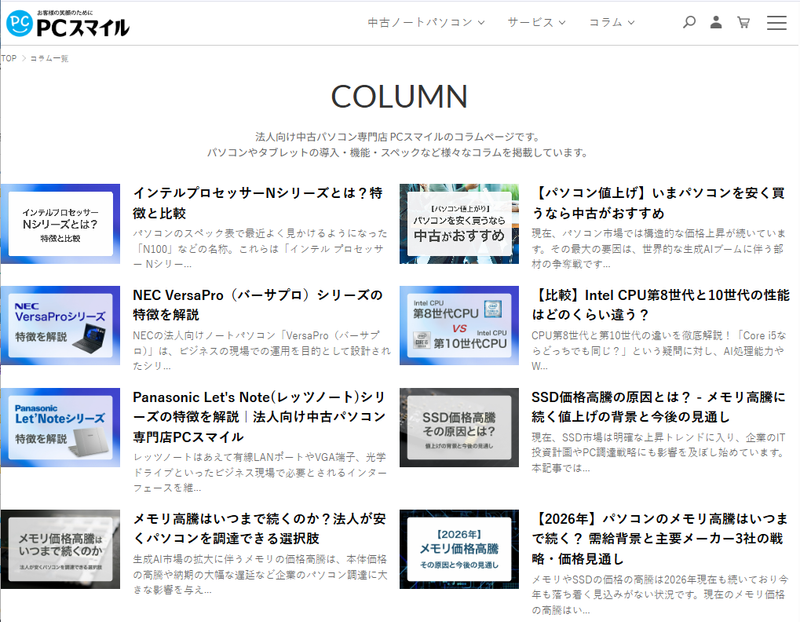This screenshot has width=800, height=622.
Task: Open the 中古がおすすめ article thumbnail
Action: (459, 223)
